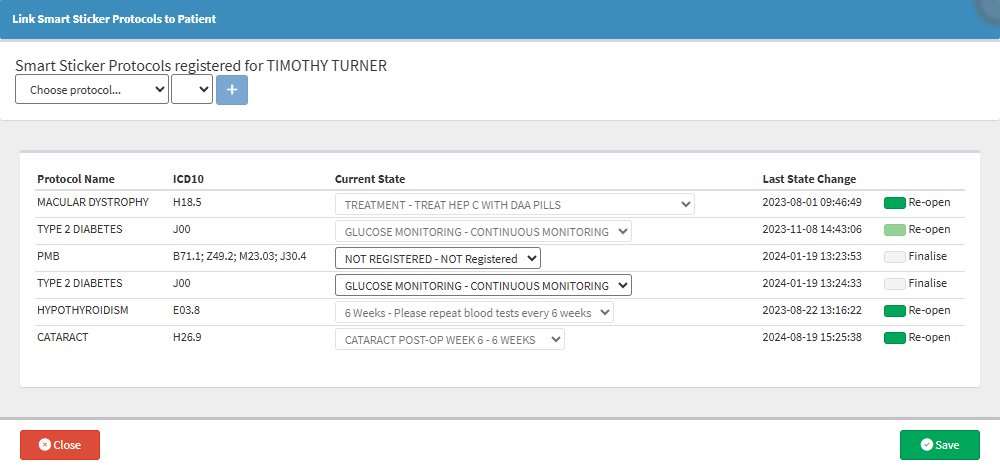Screen dimensions: 1000x470
Task: Toggle Finalise switch for PMB row
Action: 894,257
